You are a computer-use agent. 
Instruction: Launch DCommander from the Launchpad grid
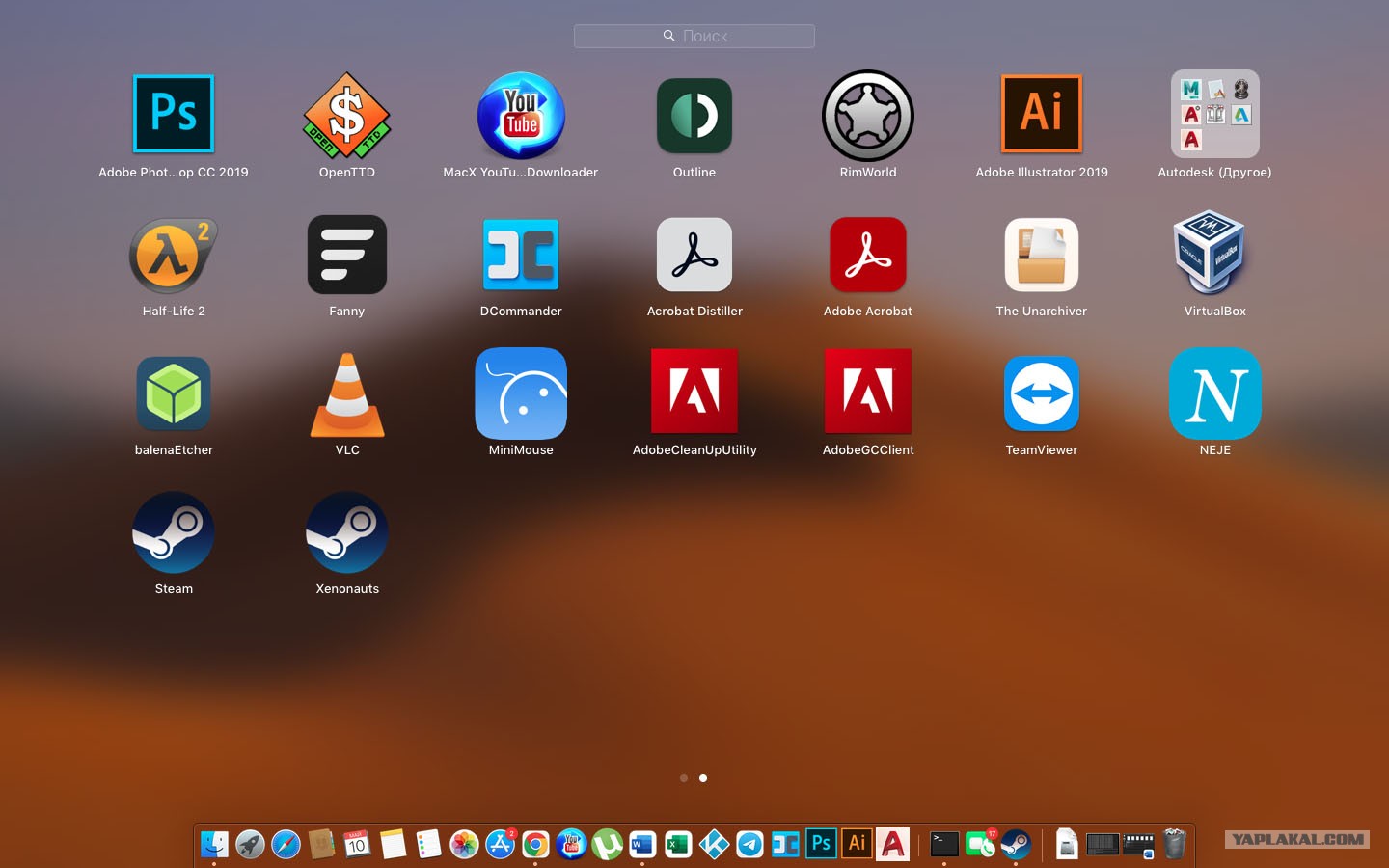521,255
